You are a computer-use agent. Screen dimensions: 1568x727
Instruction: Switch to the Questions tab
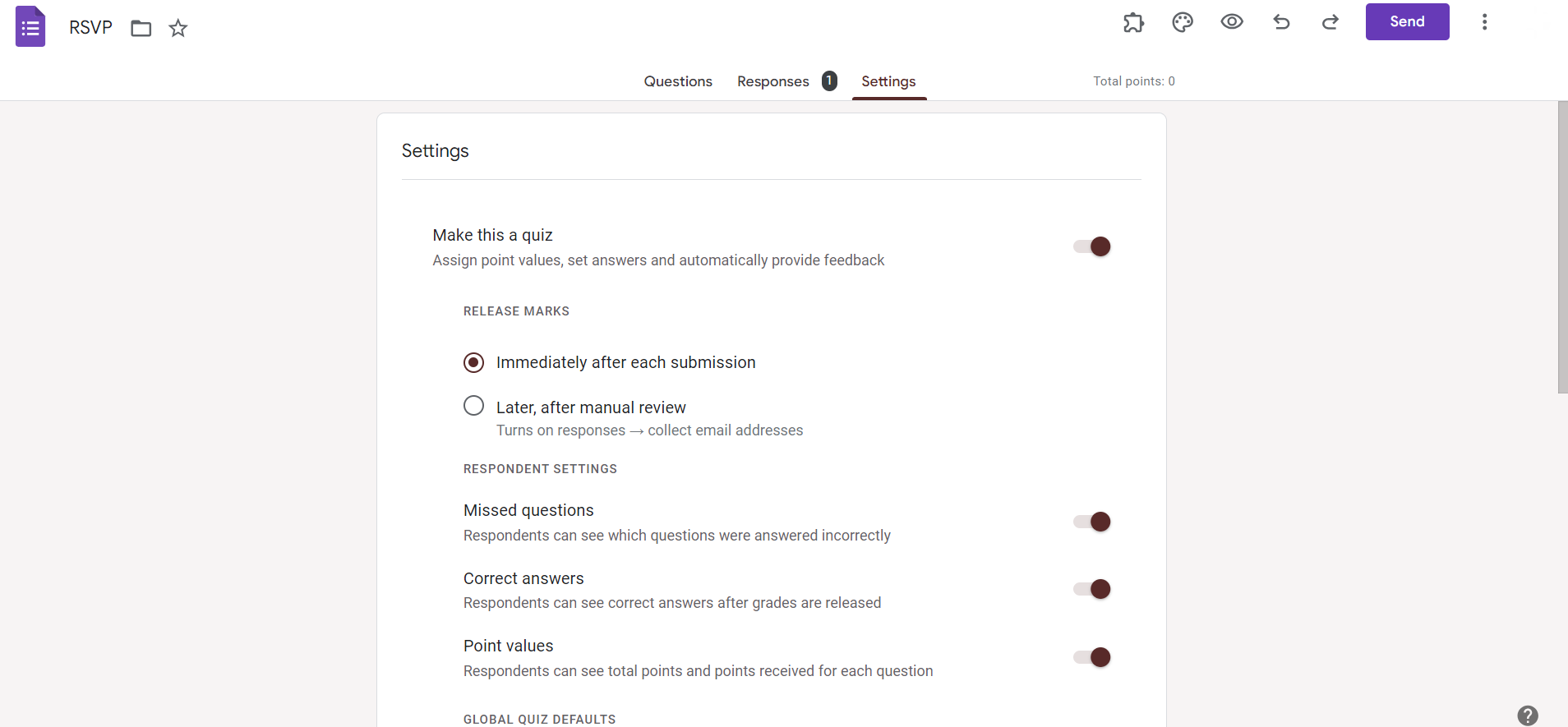click(678, 81)
